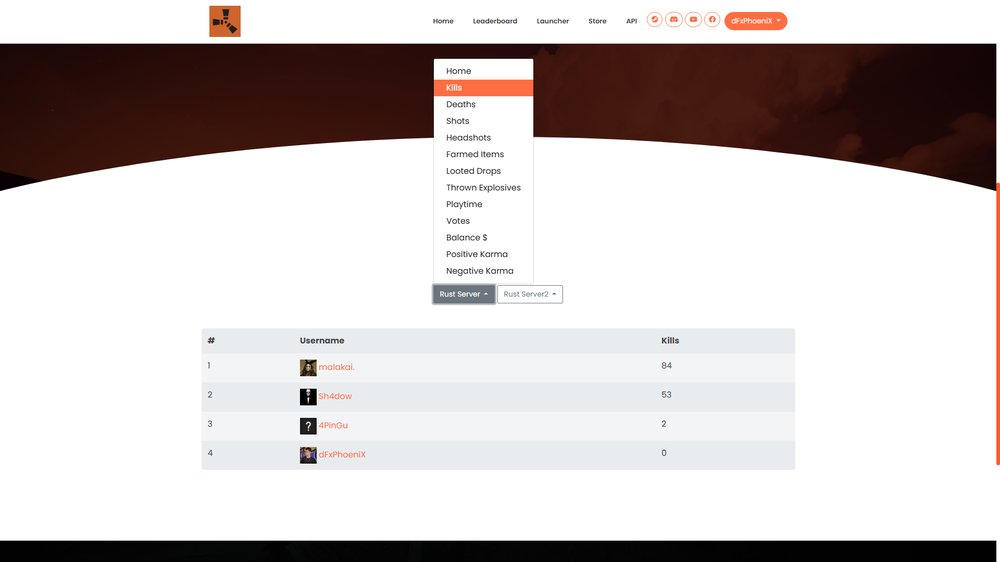The height and width of the screenshot is (562, 1000).
Task: Click kill count 2 in 4PinGu's row
Action: (664, 424)
